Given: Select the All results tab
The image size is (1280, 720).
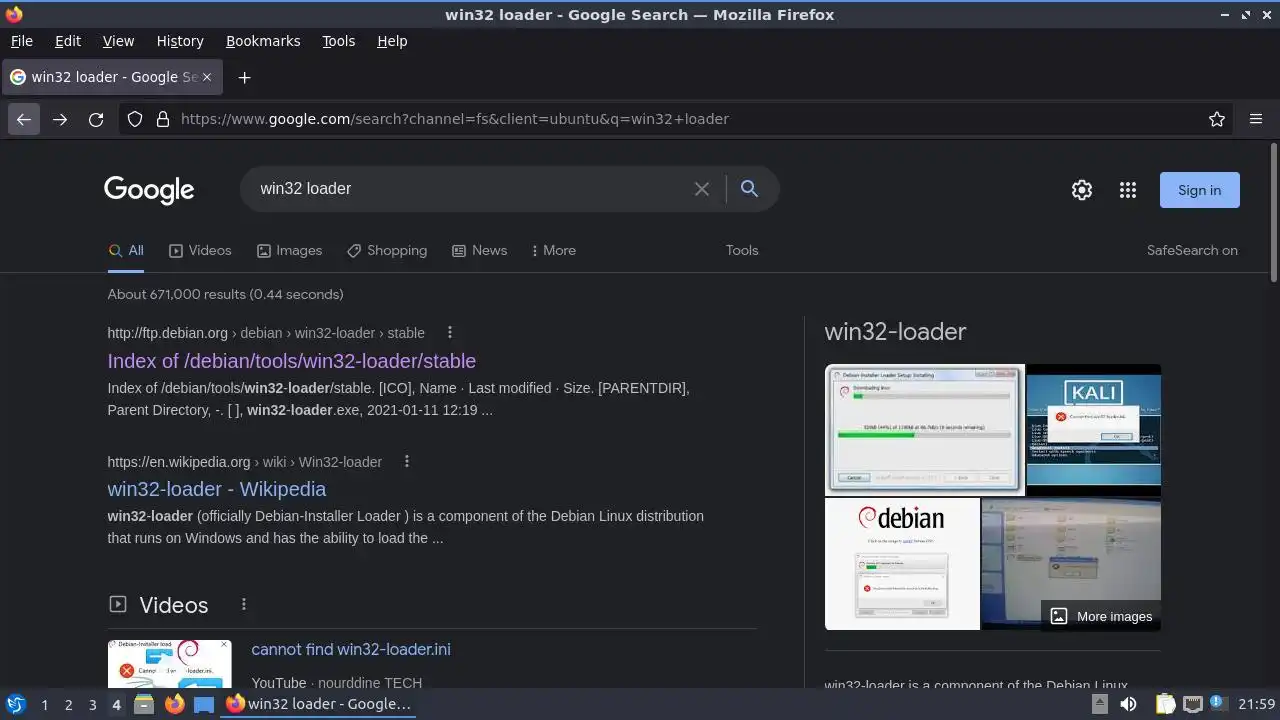Looking at the screenshot, I should pyautogui.click(x=126, y=251).
